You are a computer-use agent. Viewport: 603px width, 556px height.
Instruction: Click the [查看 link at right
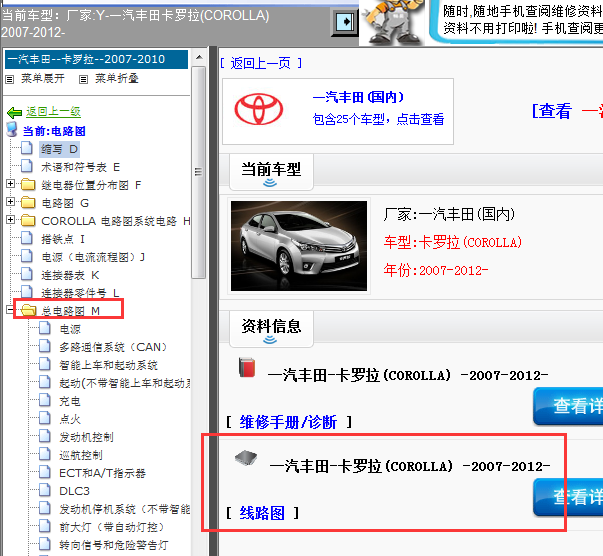pos(551,111)
